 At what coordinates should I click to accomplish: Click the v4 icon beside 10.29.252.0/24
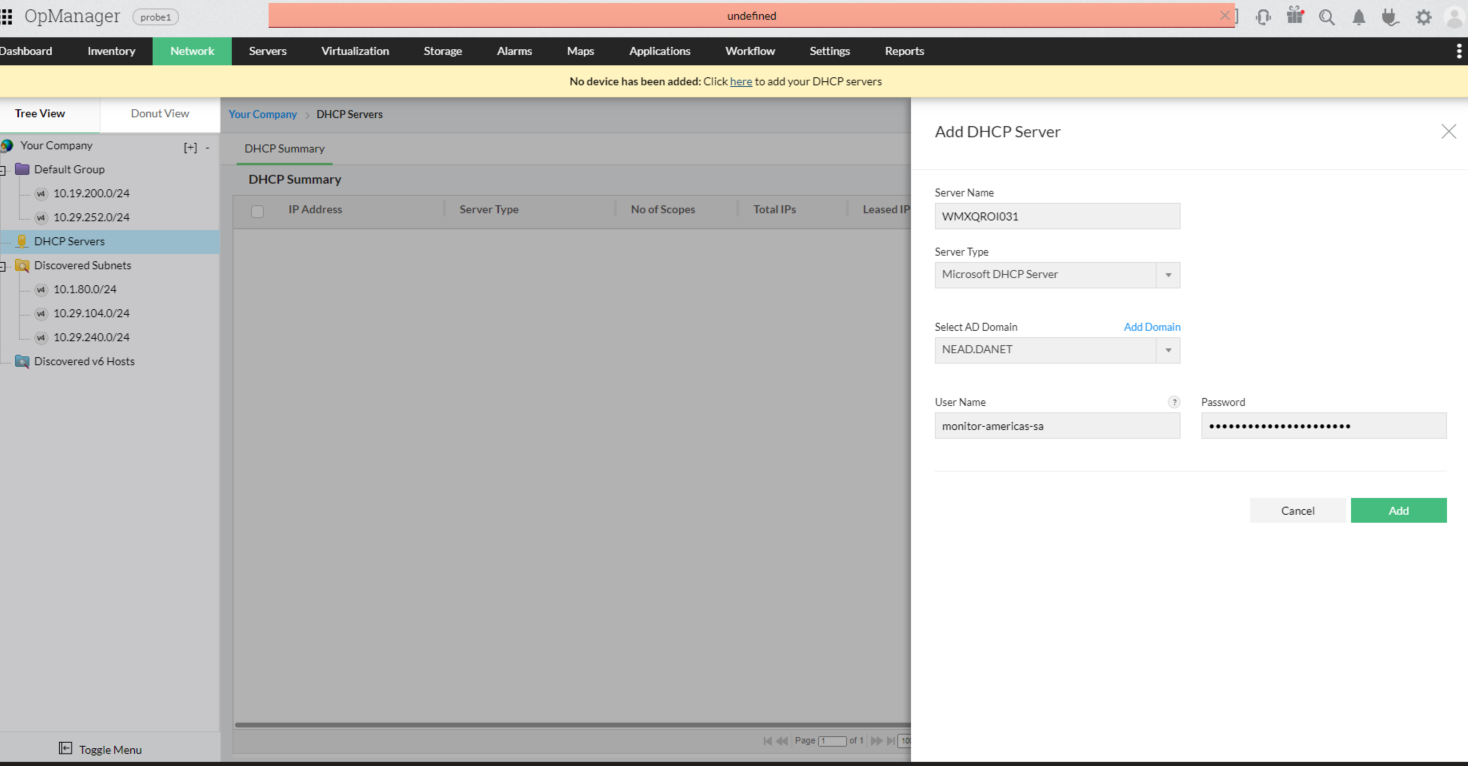click(41, 217)
